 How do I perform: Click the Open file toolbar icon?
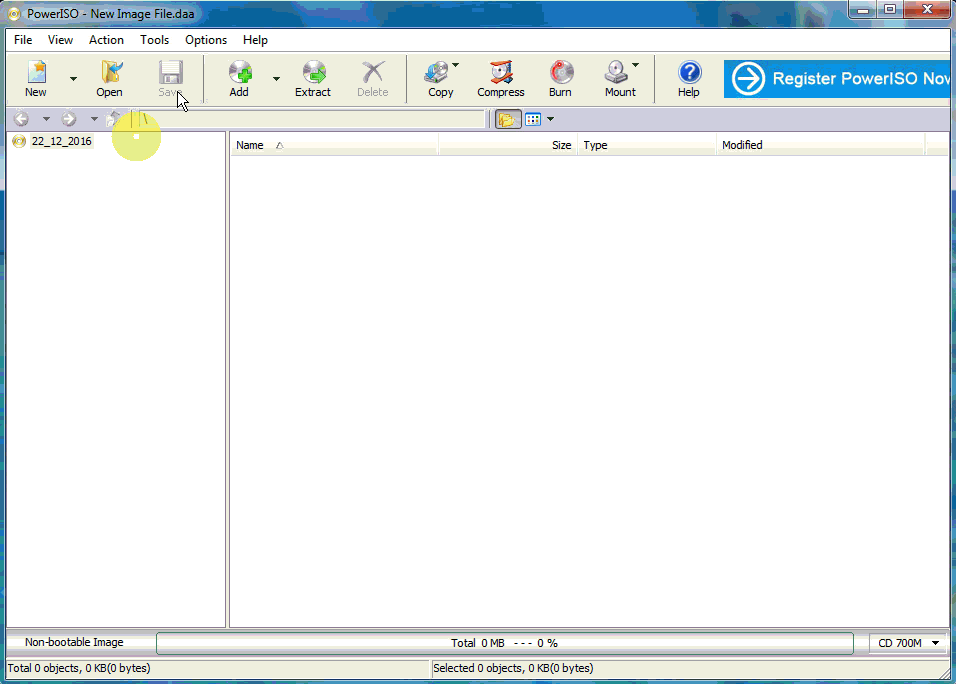(x=109, y=78)
